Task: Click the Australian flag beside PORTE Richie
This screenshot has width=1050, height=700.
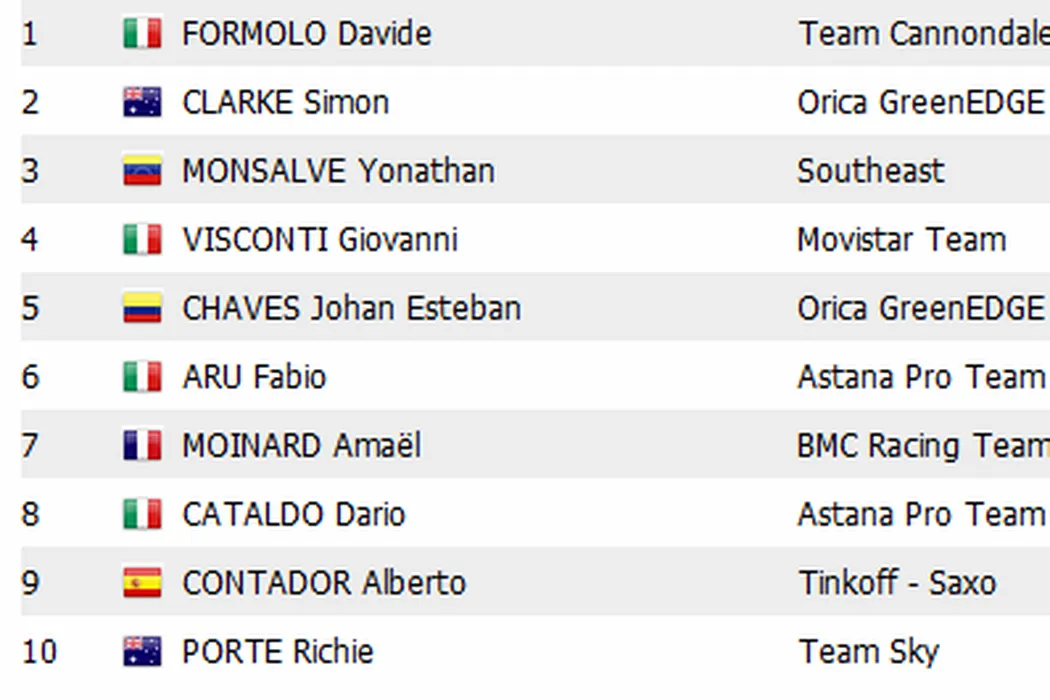Action: pos(142,652)
